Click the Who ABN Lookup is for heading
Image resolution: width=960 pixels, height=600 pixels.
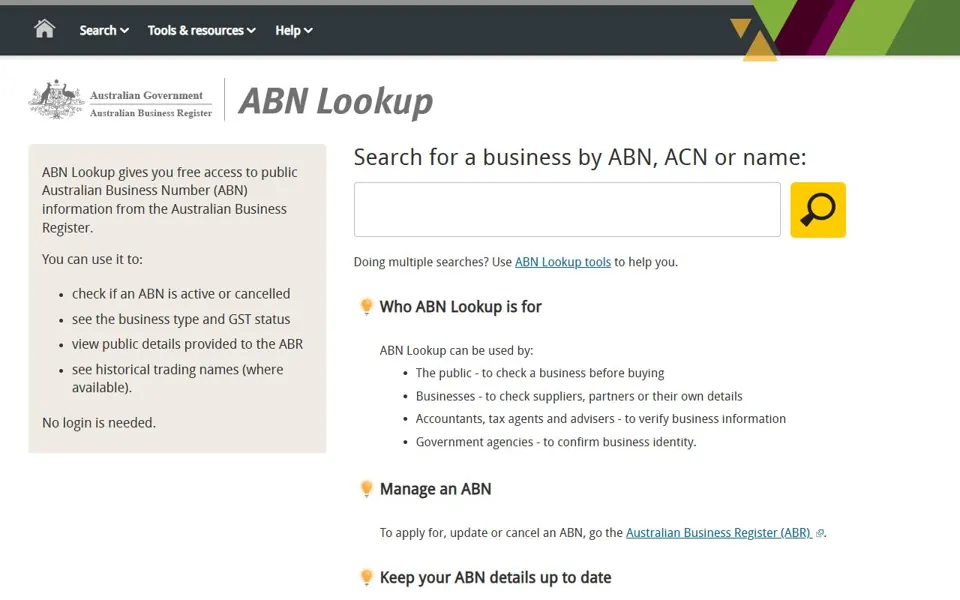(460, 307)
